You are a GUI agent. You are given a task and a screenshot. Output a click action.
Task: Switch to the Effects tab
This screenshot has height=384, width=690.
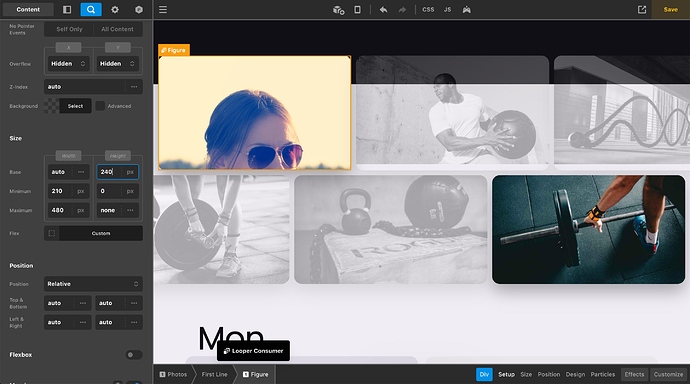[634, 374]
